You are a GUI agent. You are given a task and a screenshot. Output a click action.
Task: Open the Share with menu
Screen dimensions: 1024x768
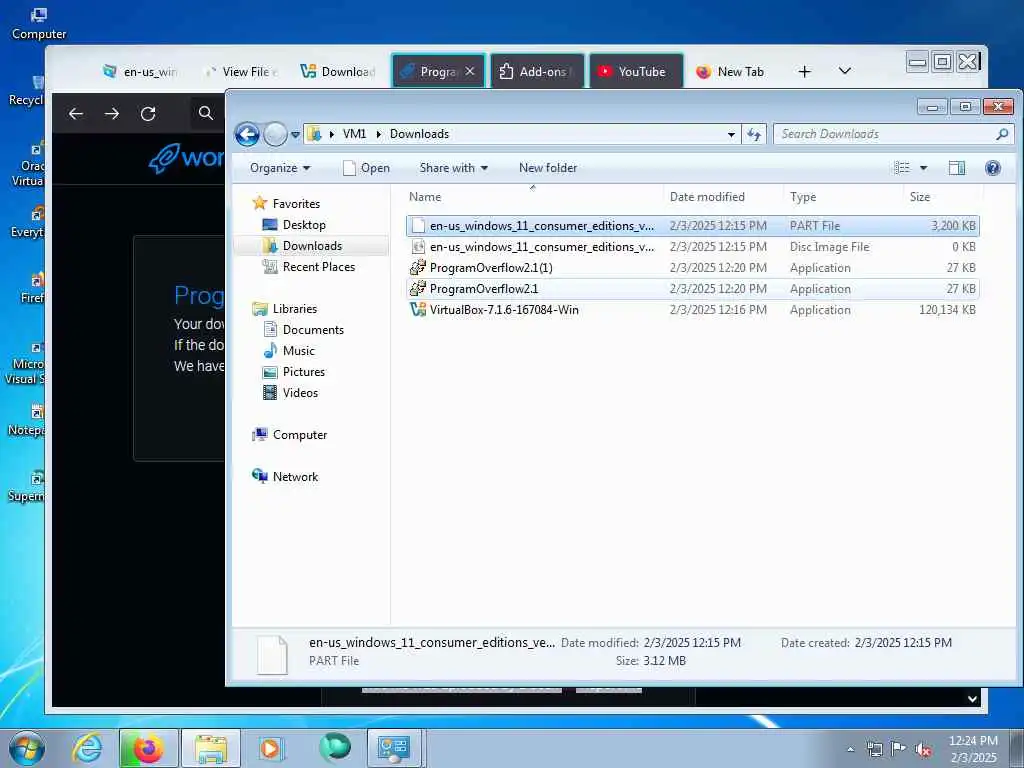[454, 168]
